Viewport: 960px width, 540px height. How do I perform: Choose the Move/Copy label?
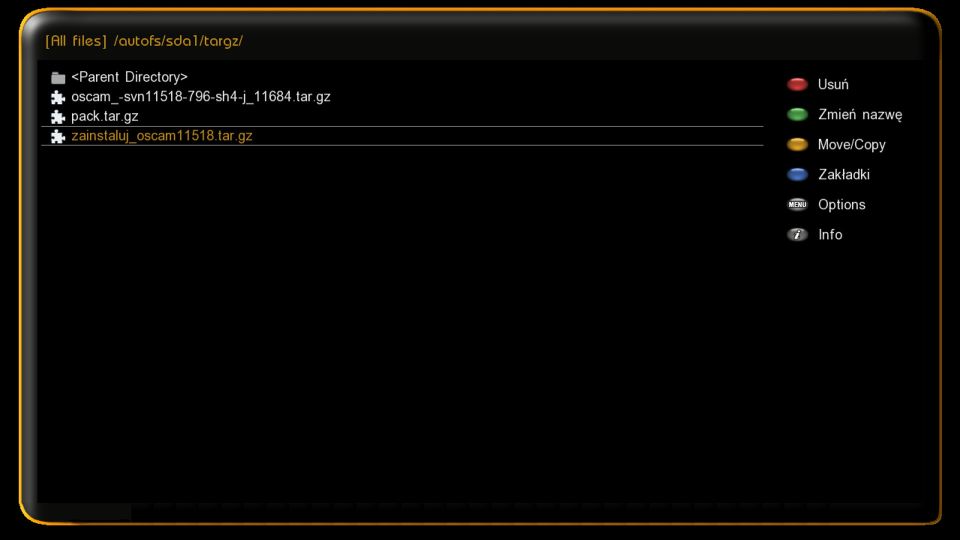tap(852, 144)
